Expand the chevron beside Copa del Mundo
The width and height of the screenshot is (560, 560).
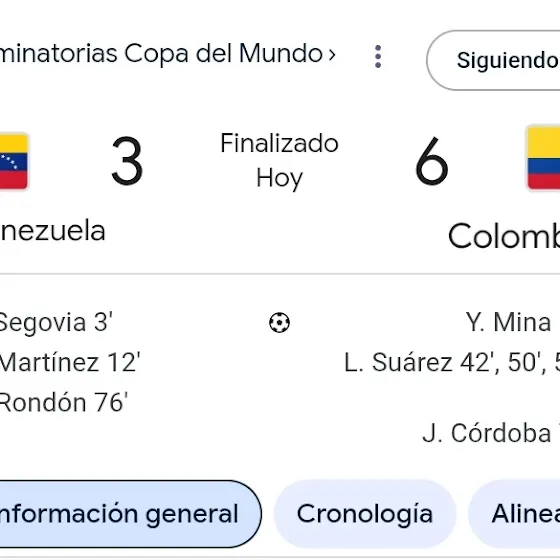click(332, 55)
